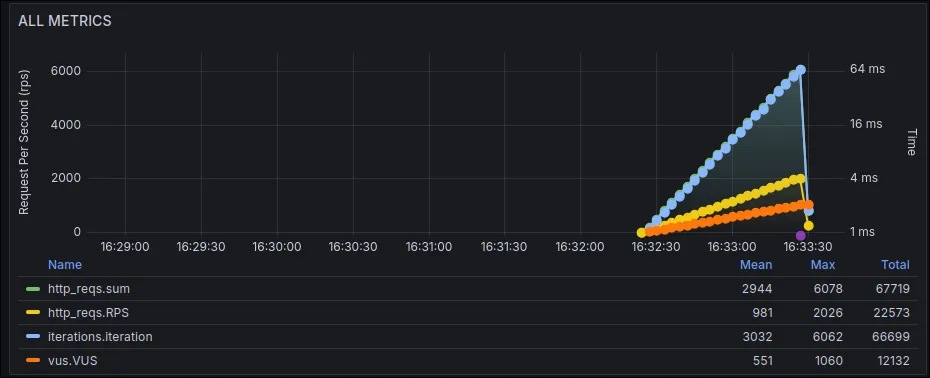Screen dimensions: 930x378
Task: Click the first yellow data point at zero
Action: pos(641,233)
